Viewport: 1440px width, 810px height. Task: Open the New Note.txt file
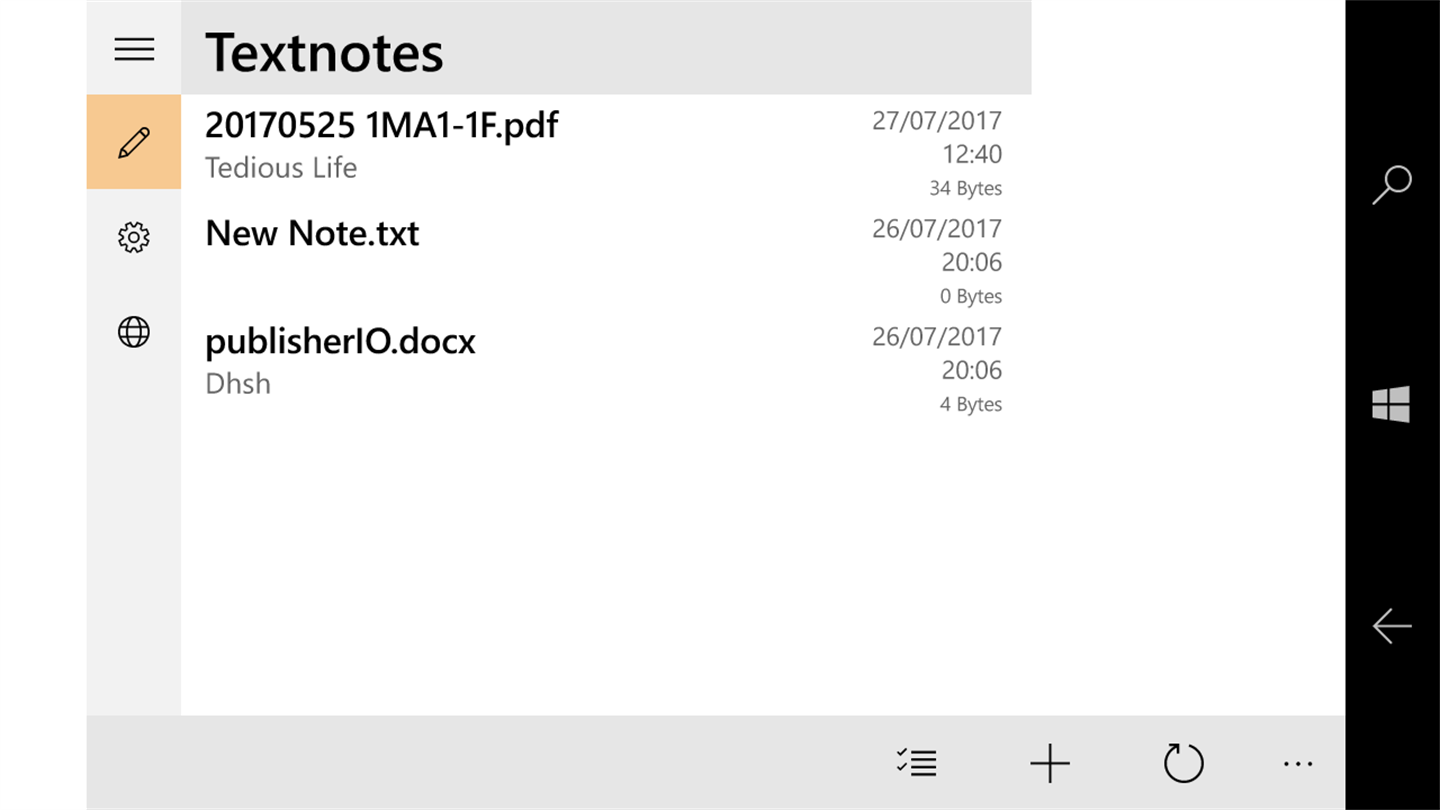(312, 233)
